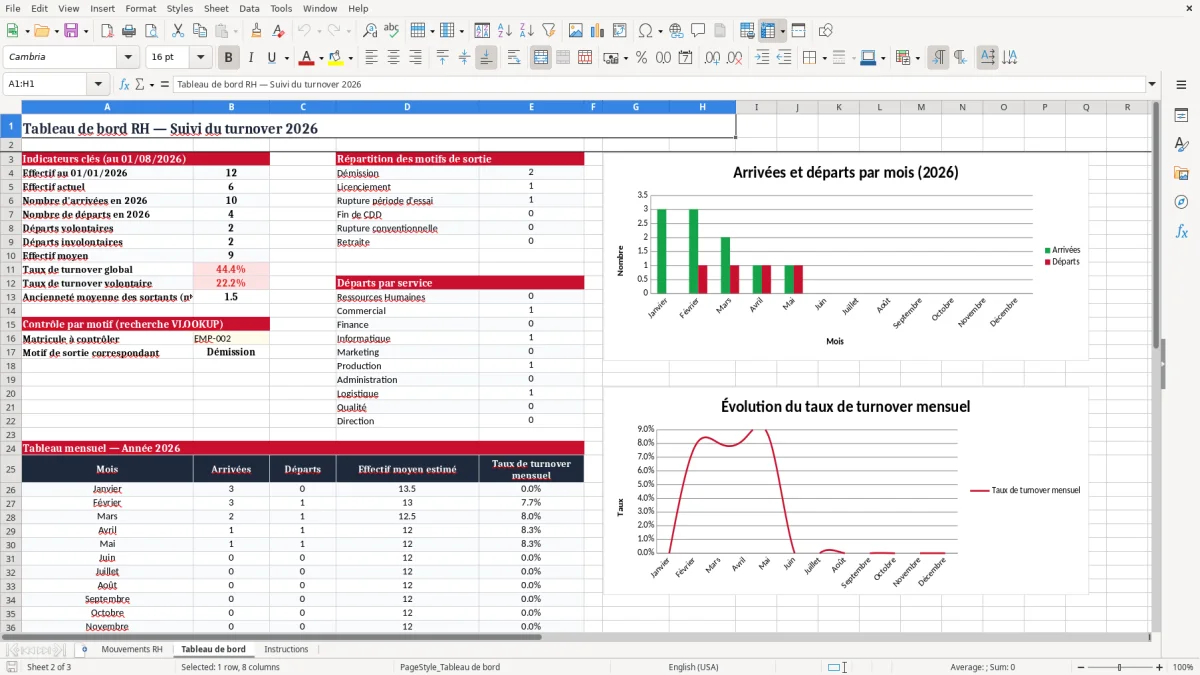Toggle Wrap Text
The width and height of the screenshot is (1200, 675).
[514, 58]
